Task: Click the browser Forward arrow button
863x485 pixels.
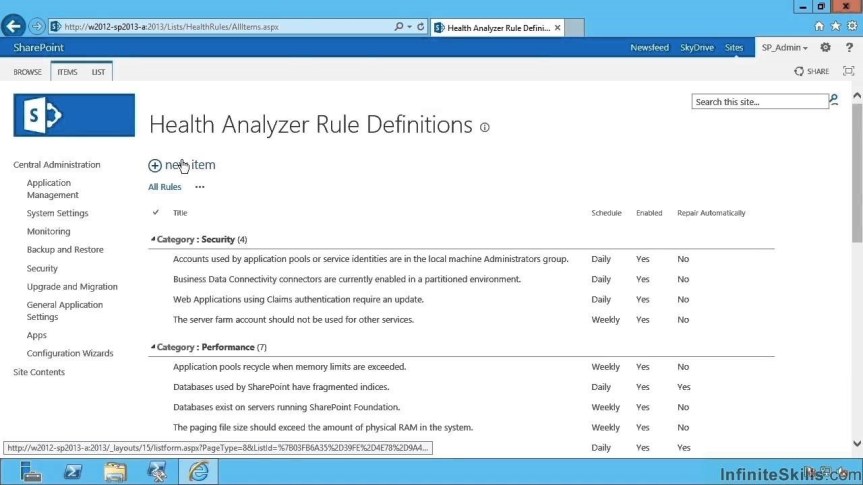Action: click(x=36, y=26)
